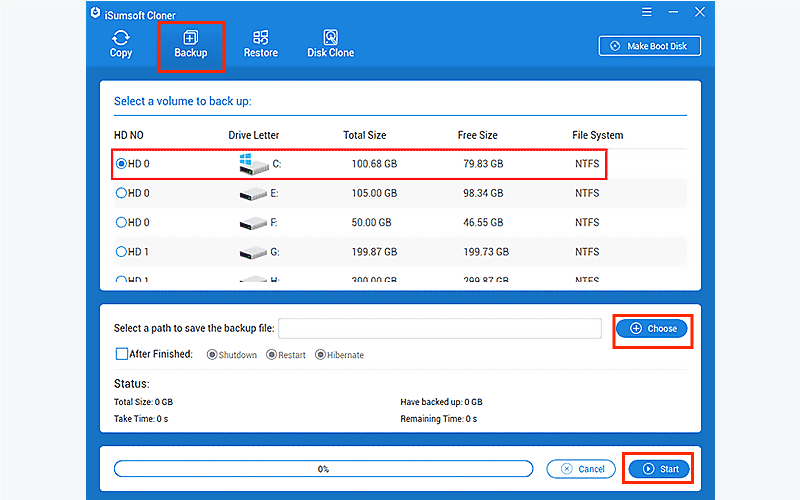Click the Windows system drive C: icon

click(254, 164)
